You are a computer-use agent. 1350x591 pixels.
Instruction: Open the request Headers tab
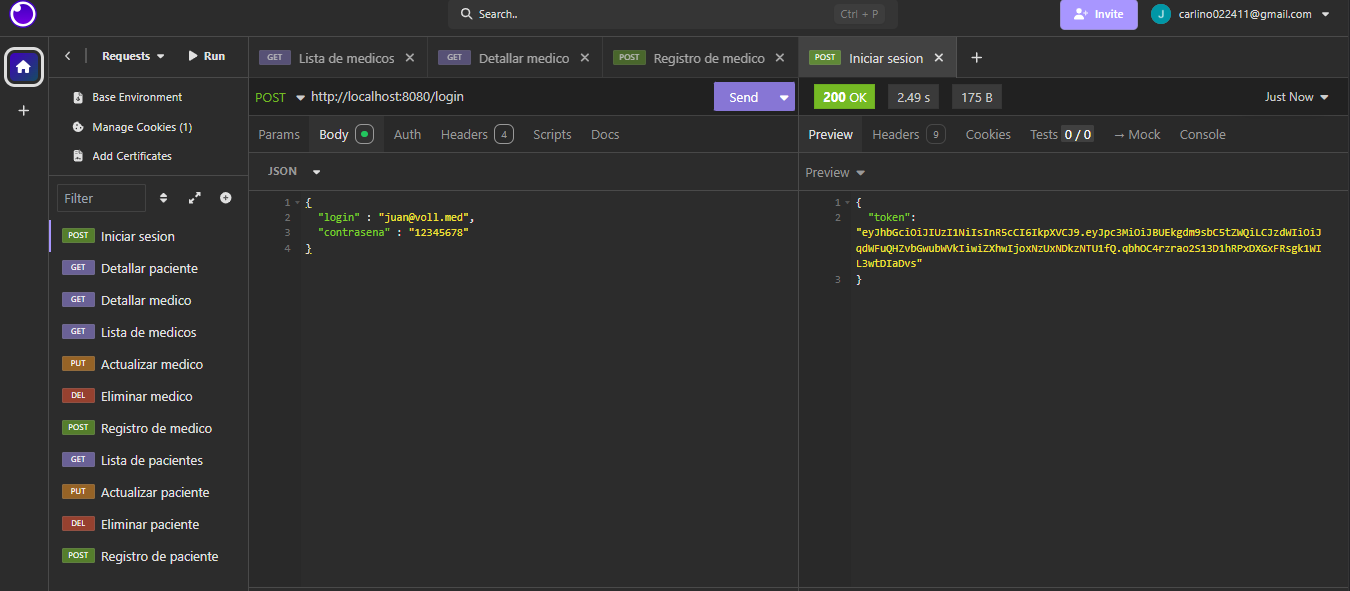pos(477,134)
